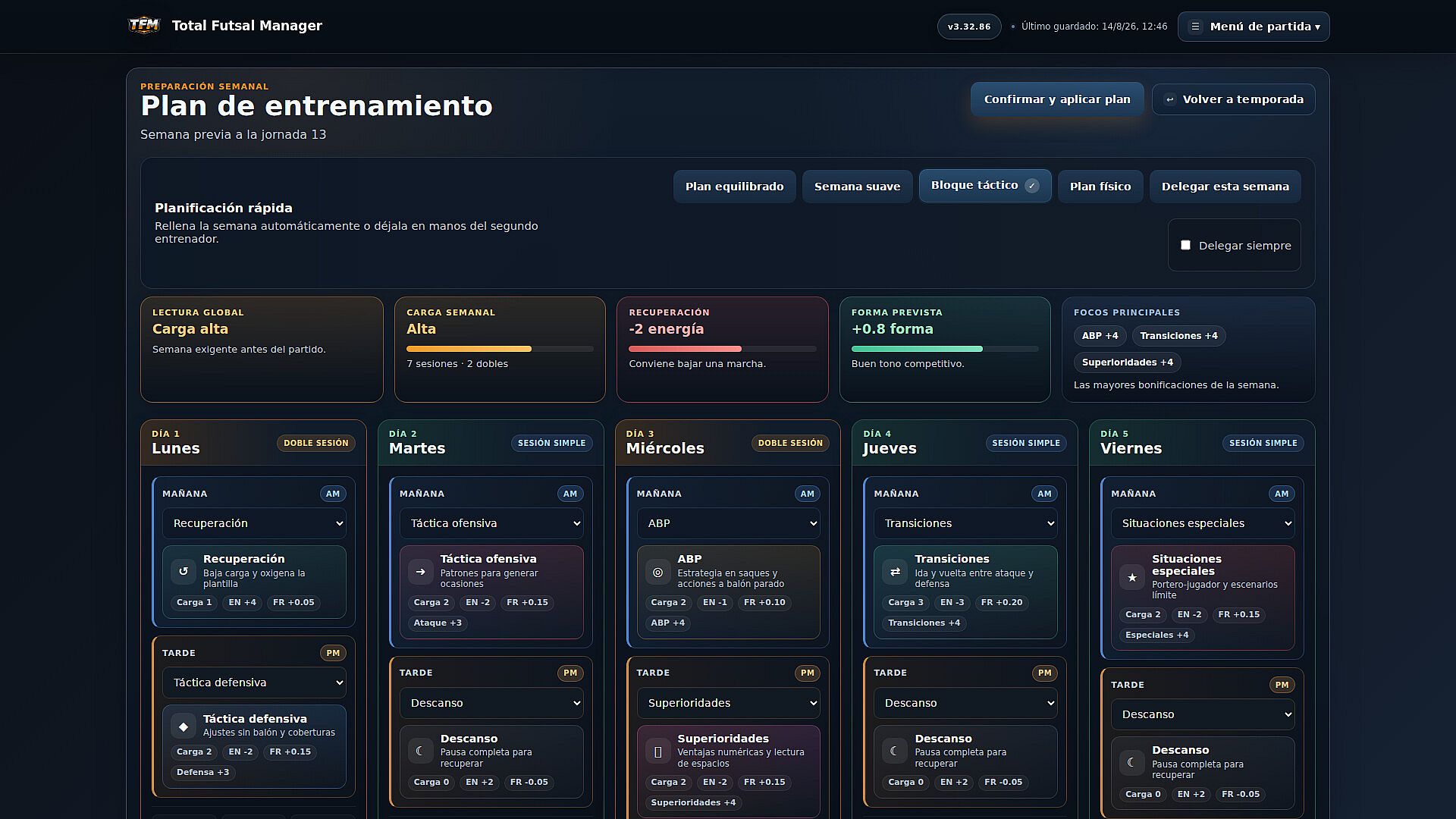Click the Viernes Descanso moon icon

click(x=1132, y=762)
